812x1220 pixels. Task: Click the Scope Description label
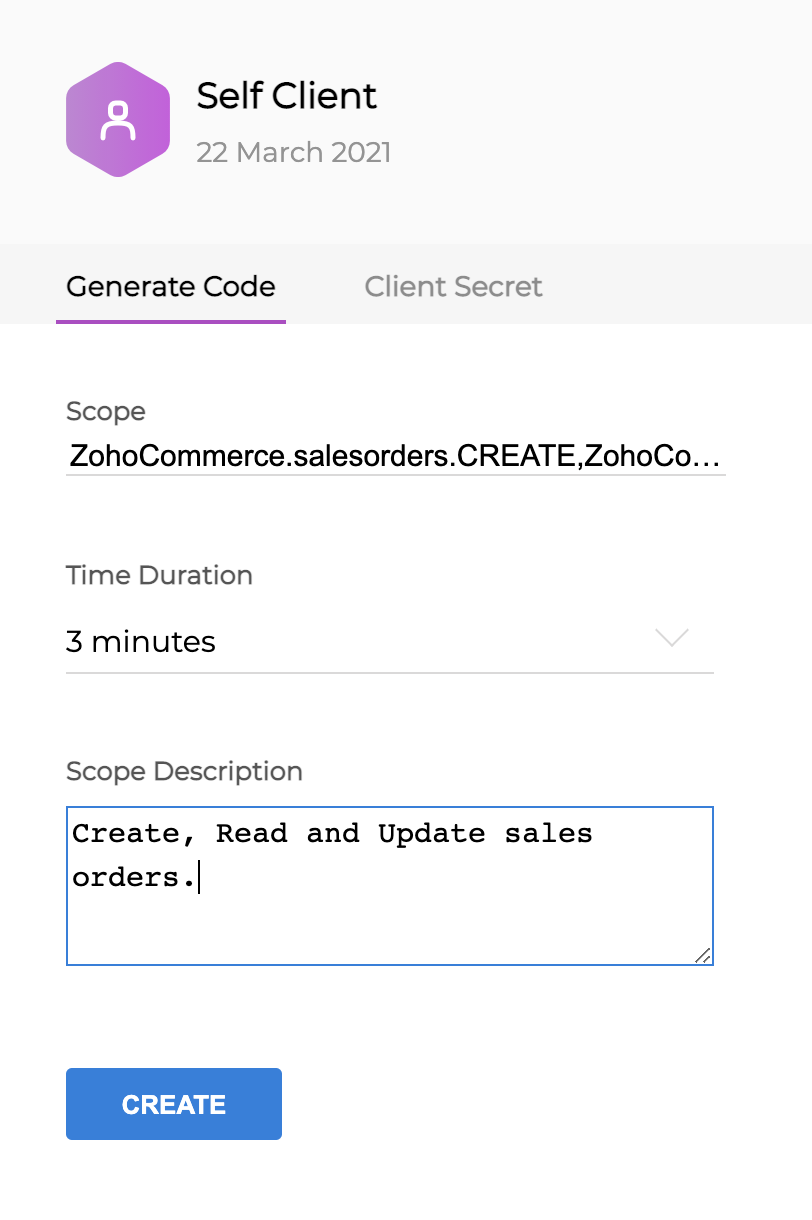(184, 771)
